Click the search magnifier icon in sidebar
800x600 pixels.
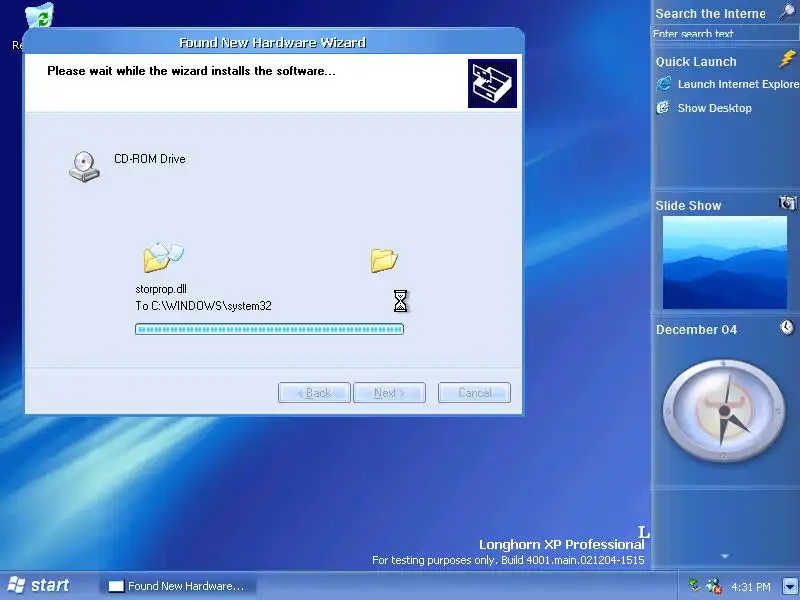point(787,12)
